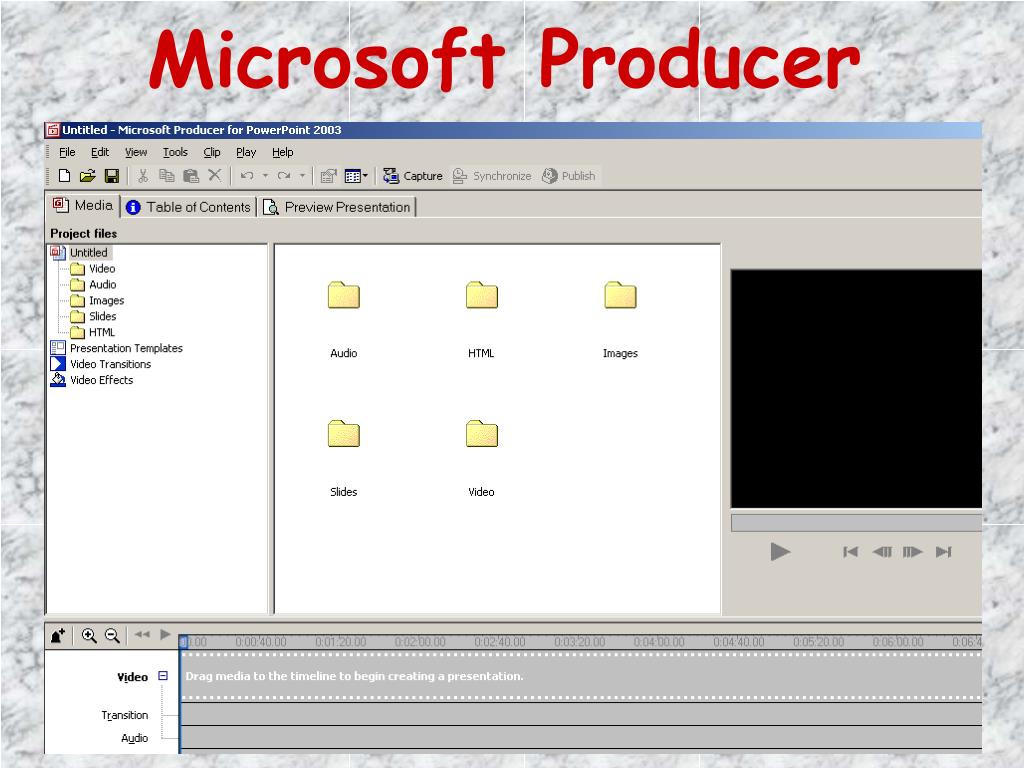Click the monitor Next Frame button

912,552
